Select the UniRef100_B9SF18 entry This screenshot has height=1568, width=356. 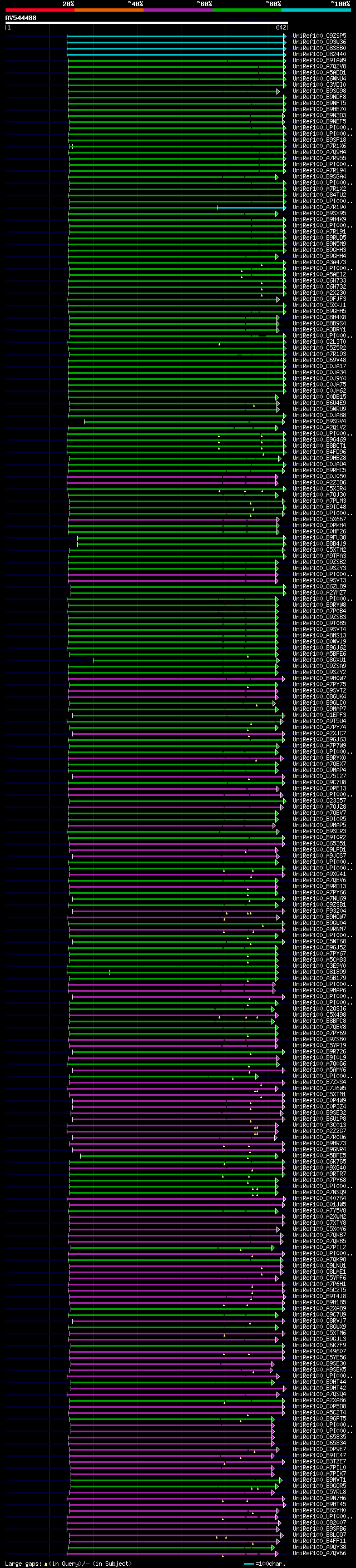[x=319, y=140]
